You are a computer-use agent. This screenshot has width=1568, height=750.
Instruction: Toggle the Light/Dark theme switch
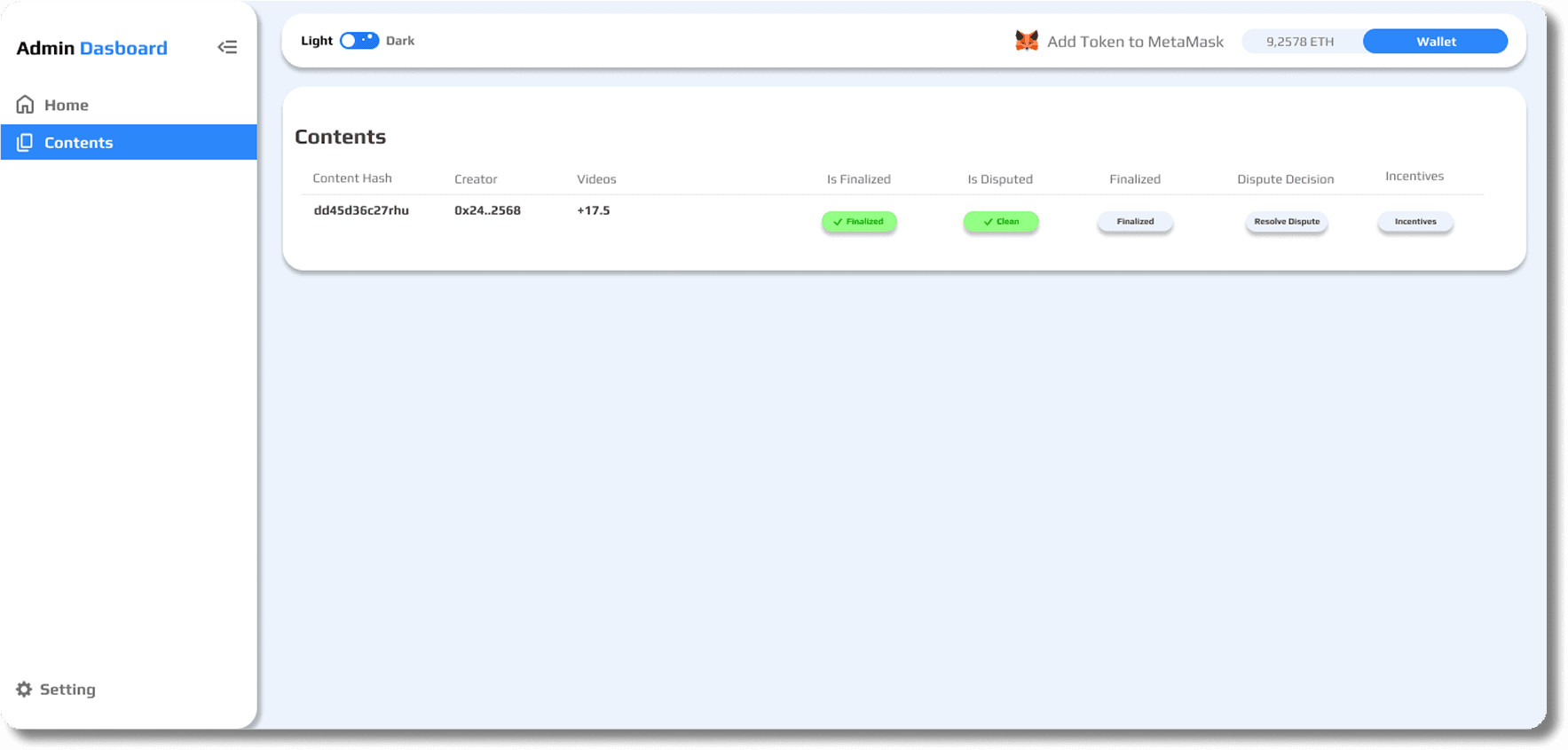359,41
